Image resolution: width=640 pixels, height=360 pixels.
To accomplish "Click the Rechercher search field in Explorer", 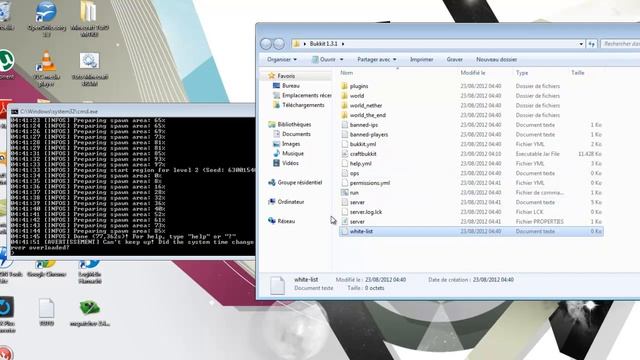I will pyautogui.click(x=620, y=44).
